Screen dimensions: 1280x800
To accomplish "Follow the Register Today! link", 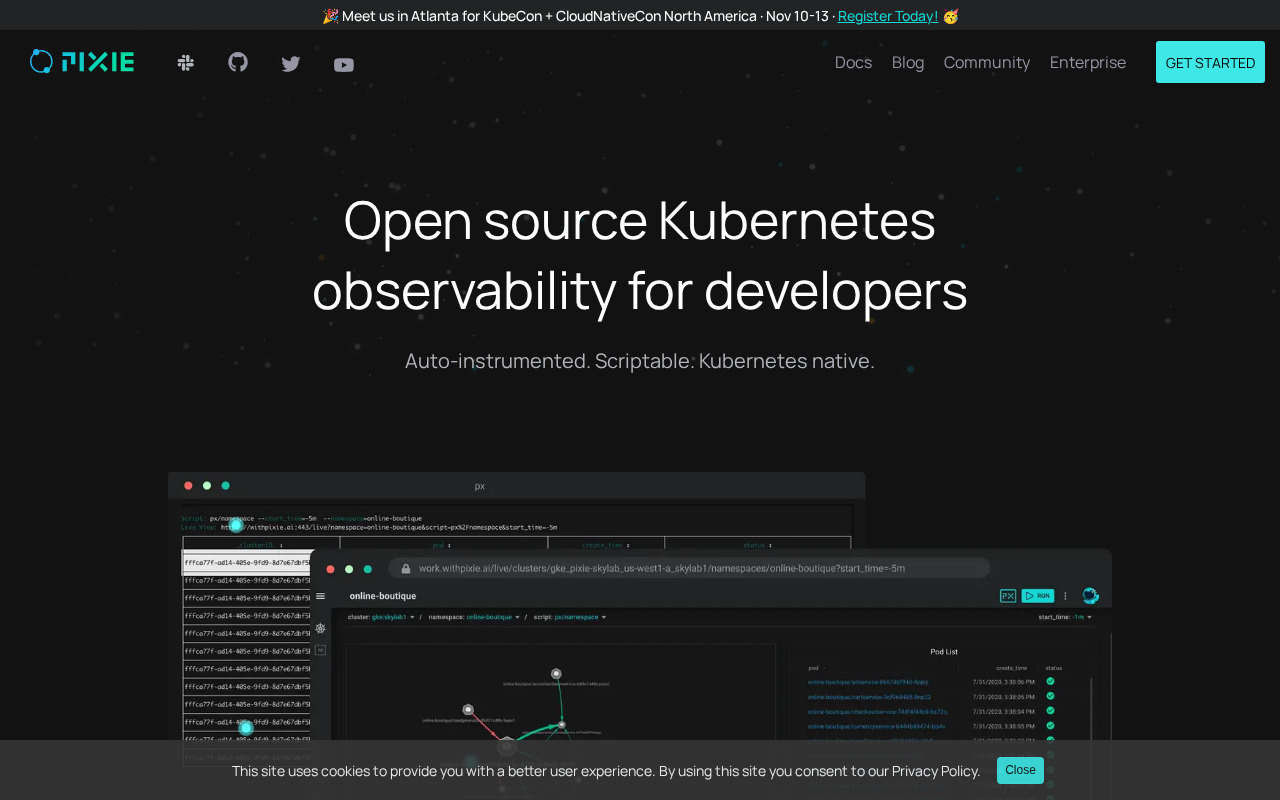I will (887, 16).
